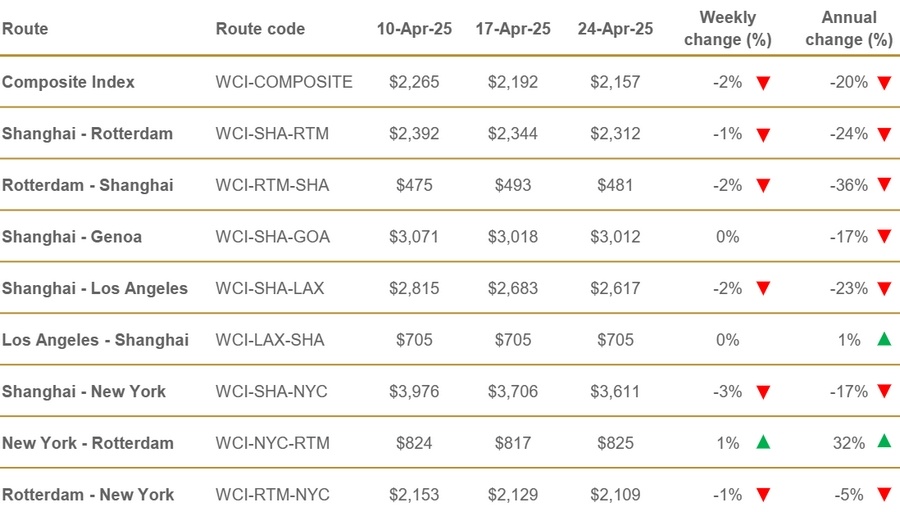Click the green up arrow for Los Angeles - Shanghai annual change
This screenshot has height=512, width=900.
click(x=883, y=340)
